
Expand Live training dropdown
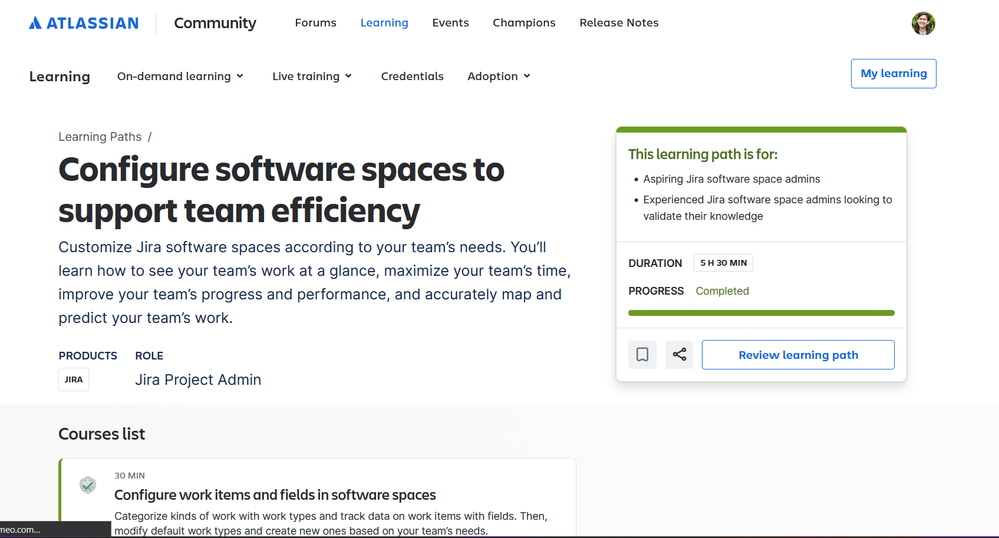pos(312,76)
